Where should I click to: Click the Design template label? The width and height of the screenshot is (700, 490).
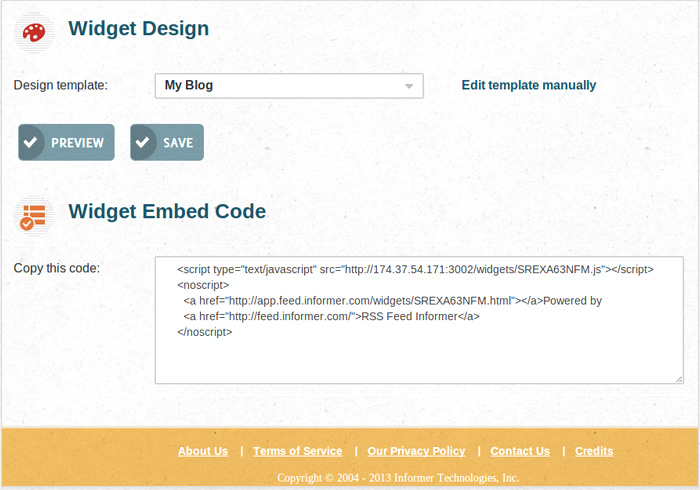click(60, 85)
